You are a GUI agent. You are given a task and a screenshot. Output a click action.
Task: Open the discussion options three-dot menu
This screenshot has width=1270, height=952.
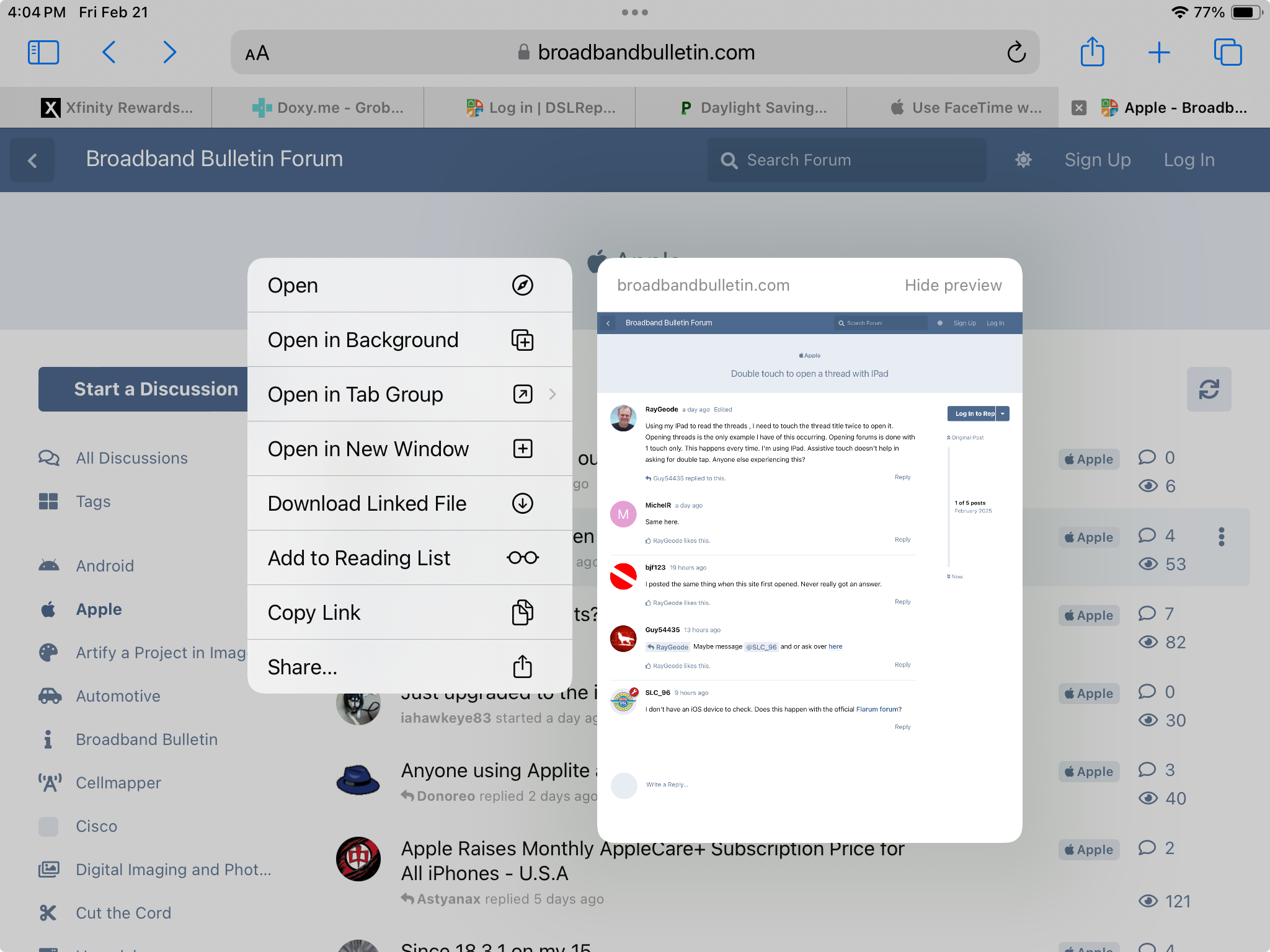point(1221,537)
